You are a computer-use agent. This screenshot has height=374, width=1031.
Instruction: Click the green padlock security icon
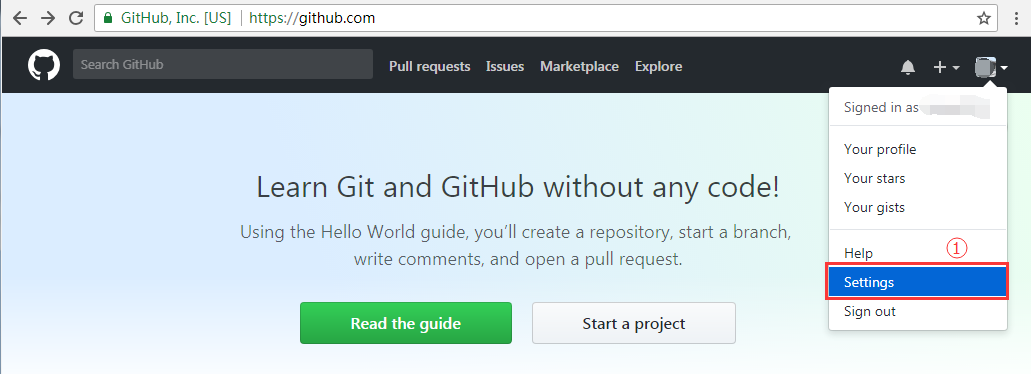tap(109, 18)
